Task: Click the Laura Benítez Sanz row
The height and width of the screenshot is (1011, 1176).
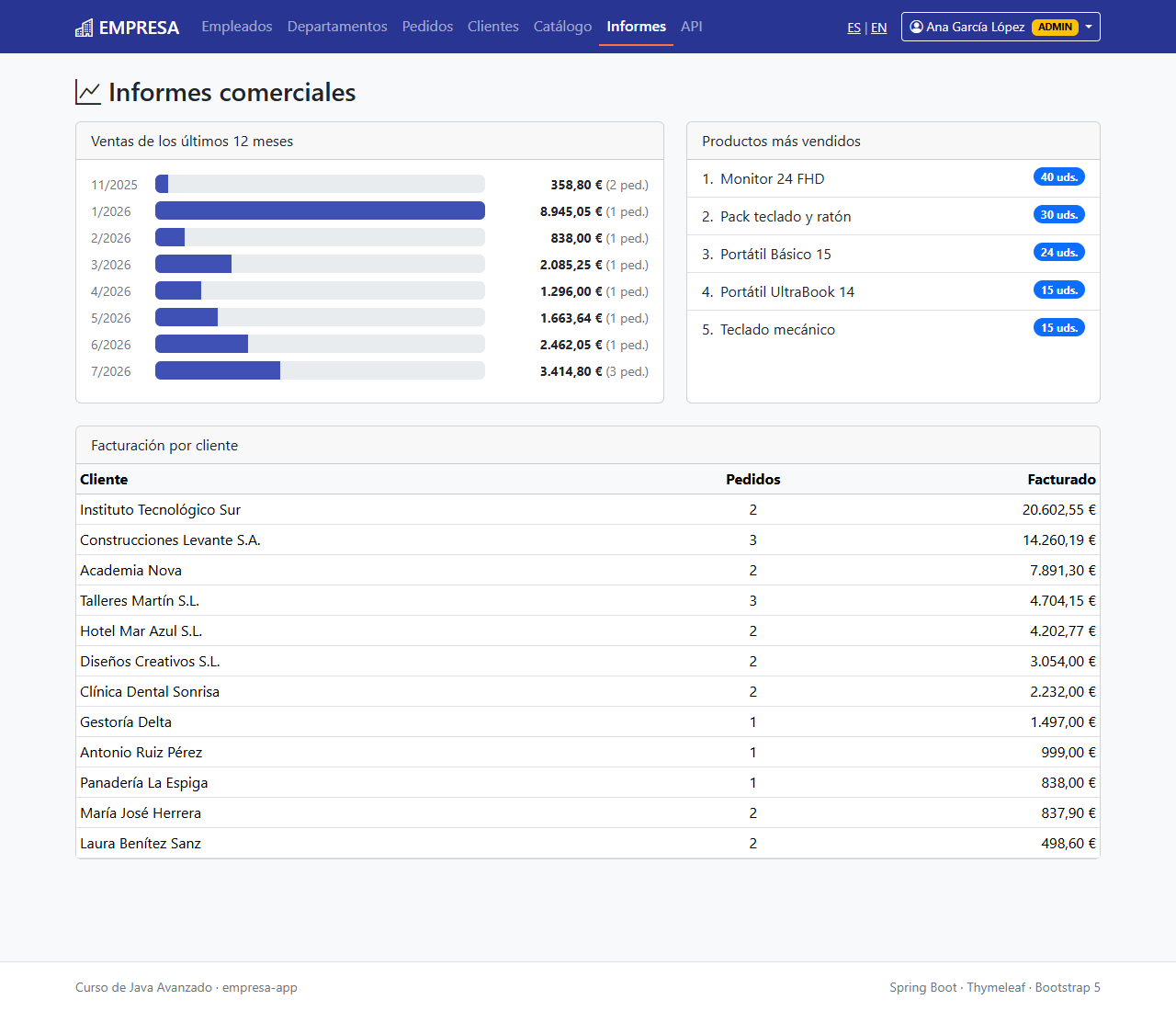Action: click(x=588, y=843)
